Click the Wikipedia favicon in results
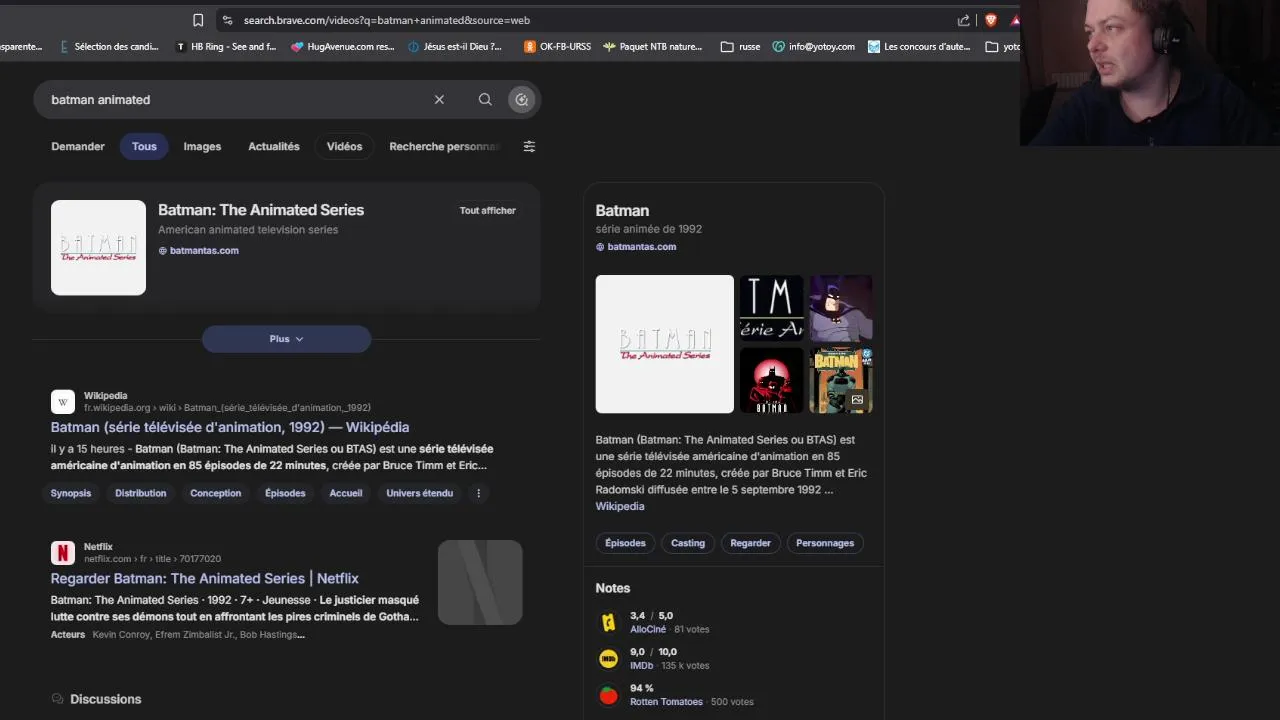 click(x=63, y=402)
